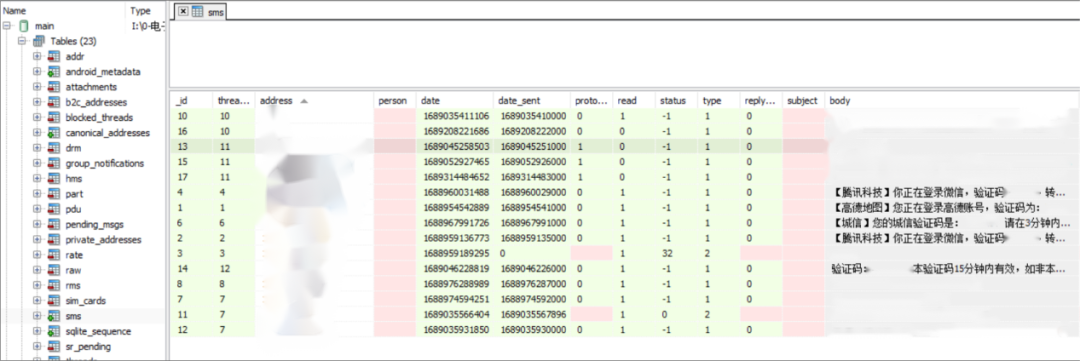Click the main database icon
1080x361 pixels.
pyautogui.click(x=24, y=26)
